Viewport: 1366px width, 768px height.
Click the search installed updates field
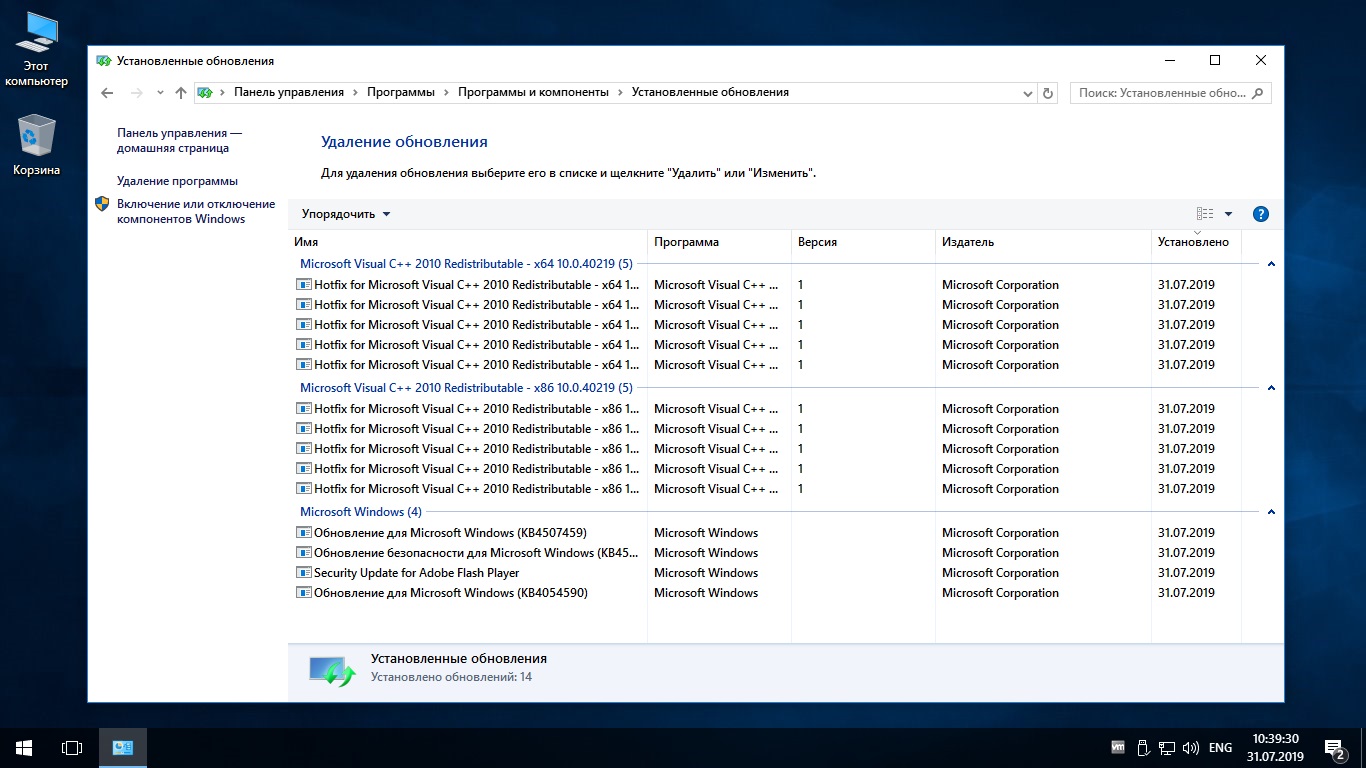(x=1162, y=93)
